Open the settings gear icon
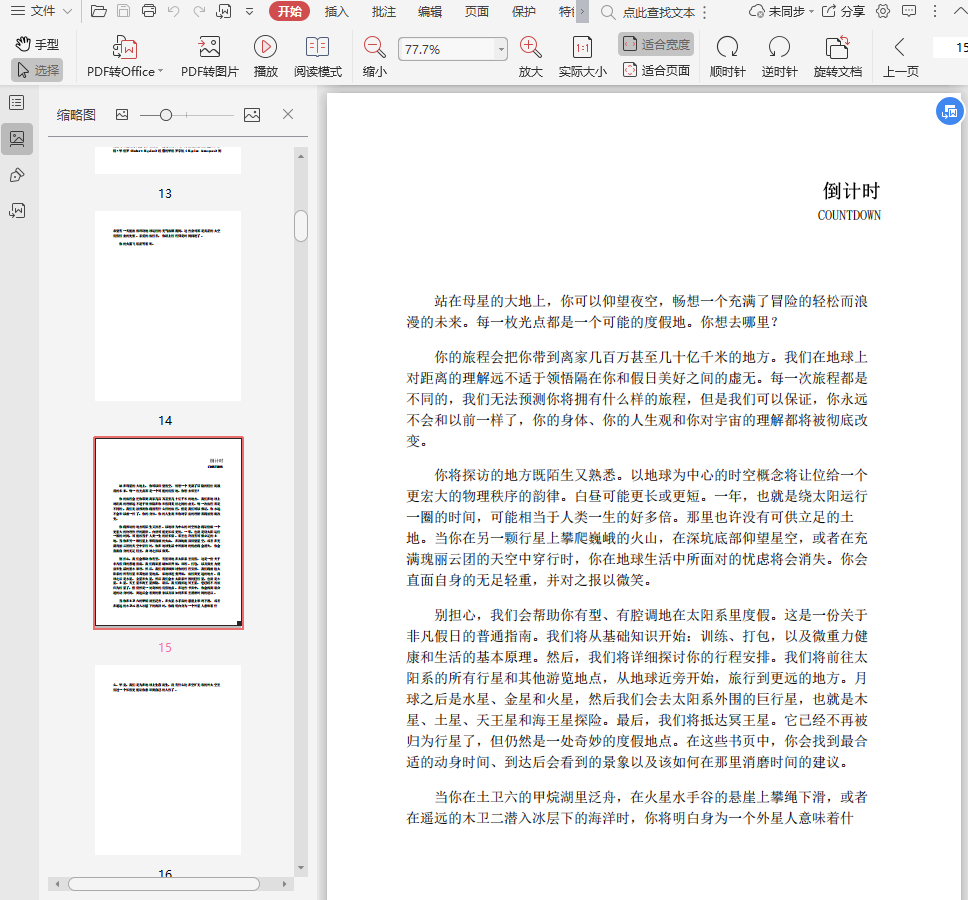Viewport: 968px width, 900px height. (883, 11)
